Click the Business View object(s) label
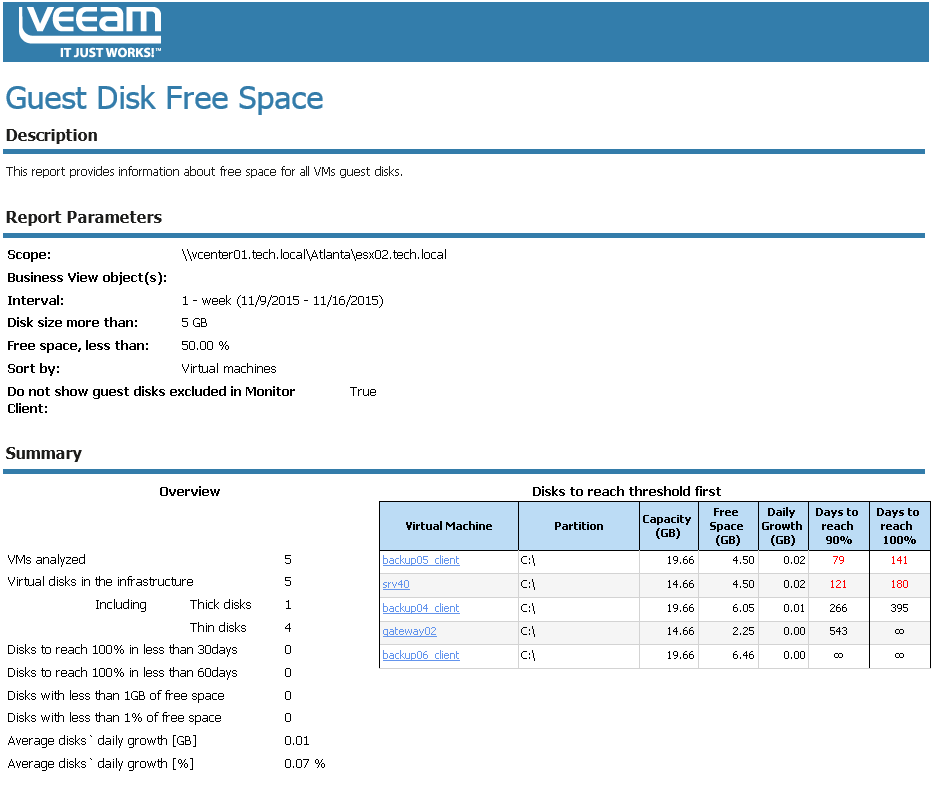This screenshot has height=790, width=933. tap(87, 278)
